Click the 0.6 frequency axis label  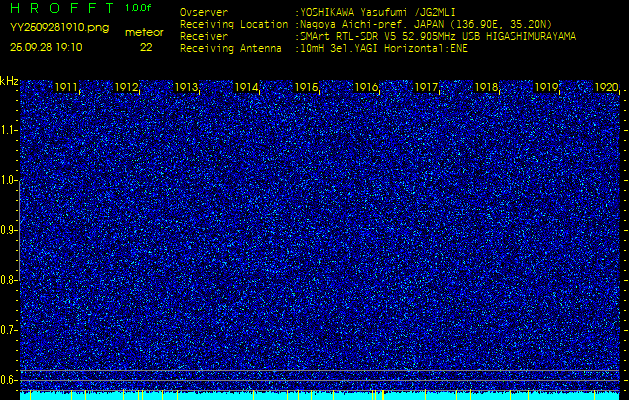click(x=8, y=380)
